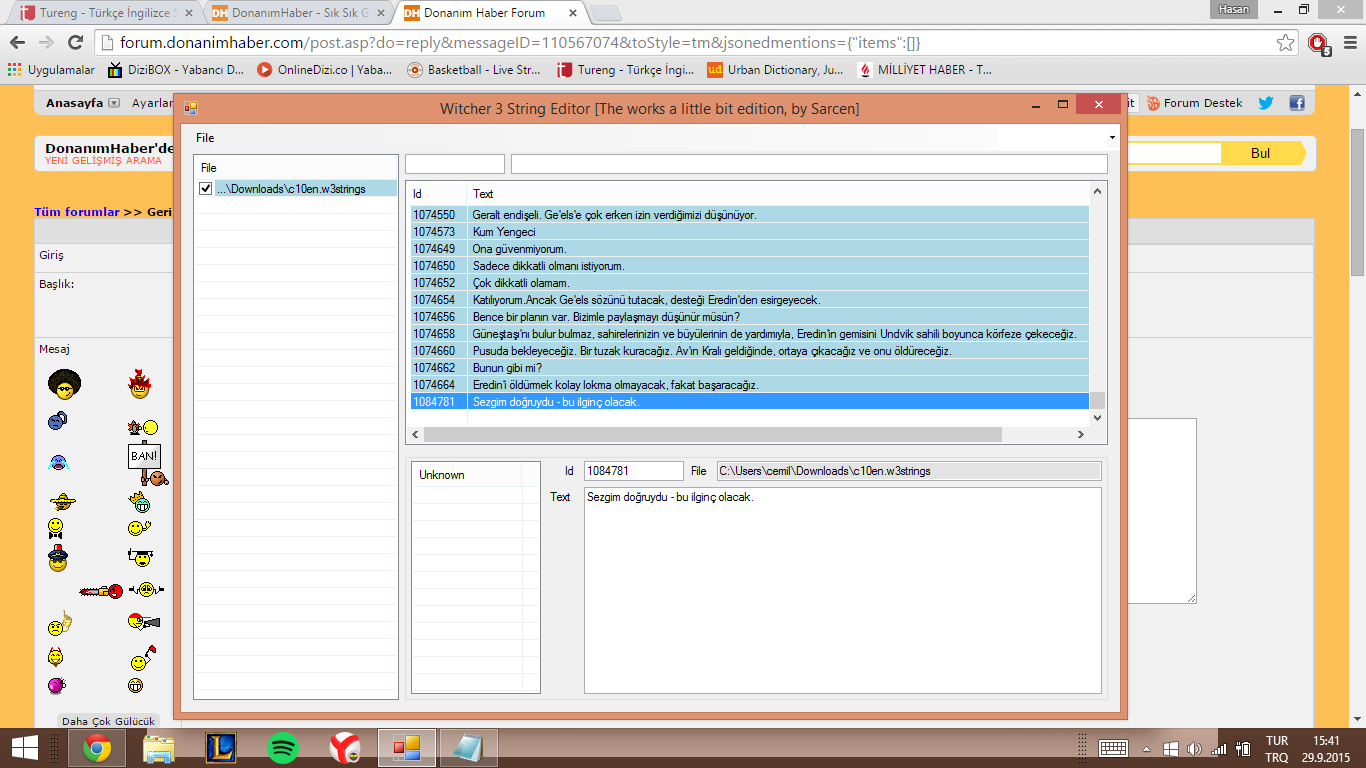Select row 1074550 Geralt endişeli

[x=749, y=215]
